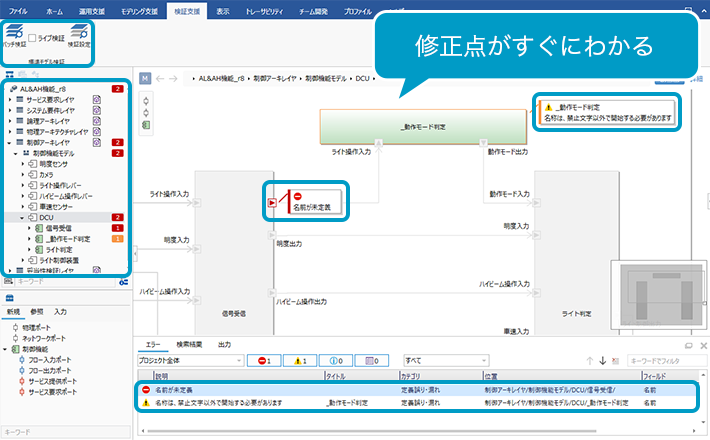Jump to previous error with up arrow
This screenshot has height=440, width=710.
589,360
